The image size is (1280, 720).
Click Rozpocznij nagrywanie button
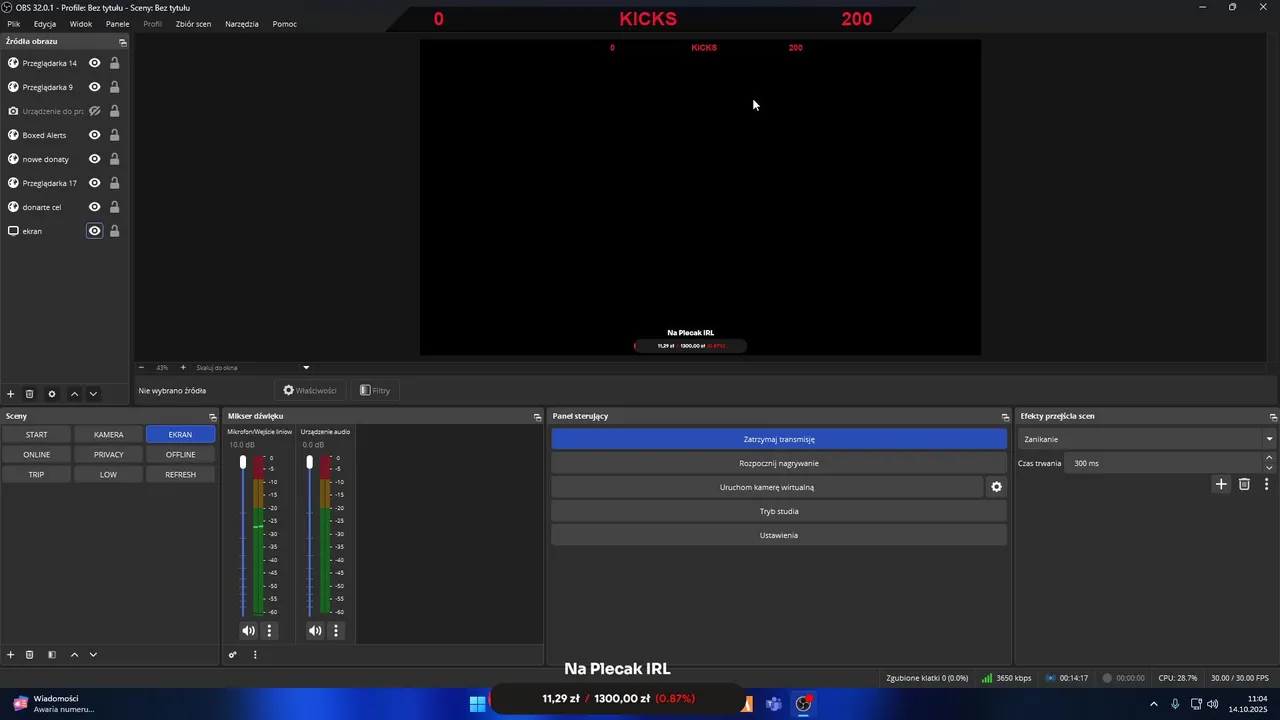[x=779, y=463]
